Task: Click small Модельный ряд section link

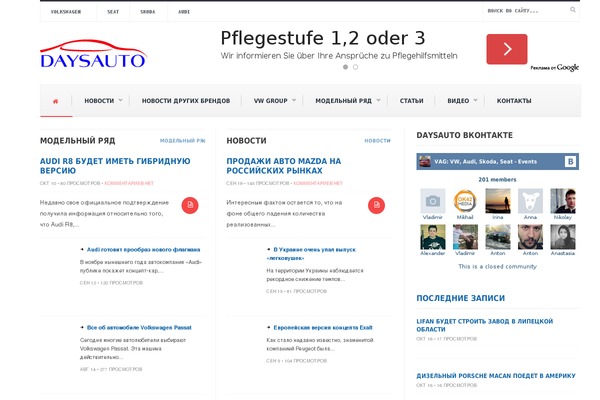Action: pos(183,141)
